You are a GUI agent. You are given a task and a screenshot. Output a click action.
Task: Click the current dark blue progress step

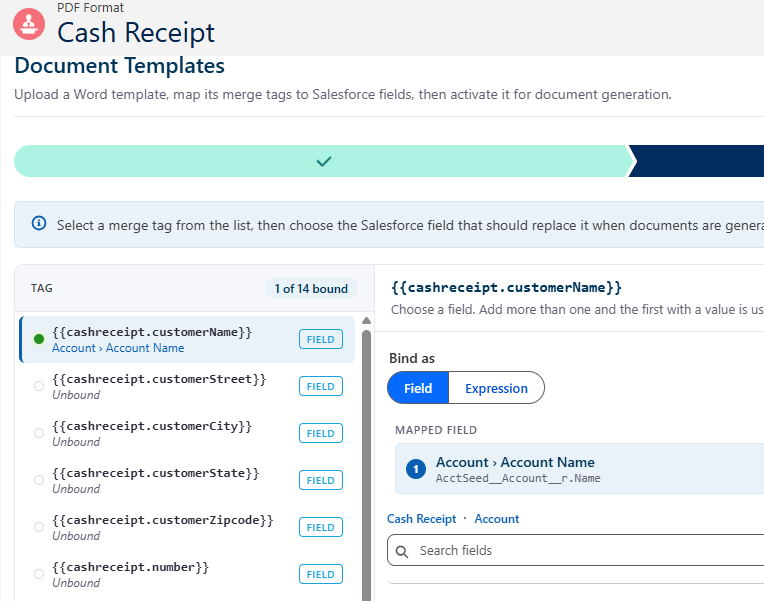click(x=697, y=161)
